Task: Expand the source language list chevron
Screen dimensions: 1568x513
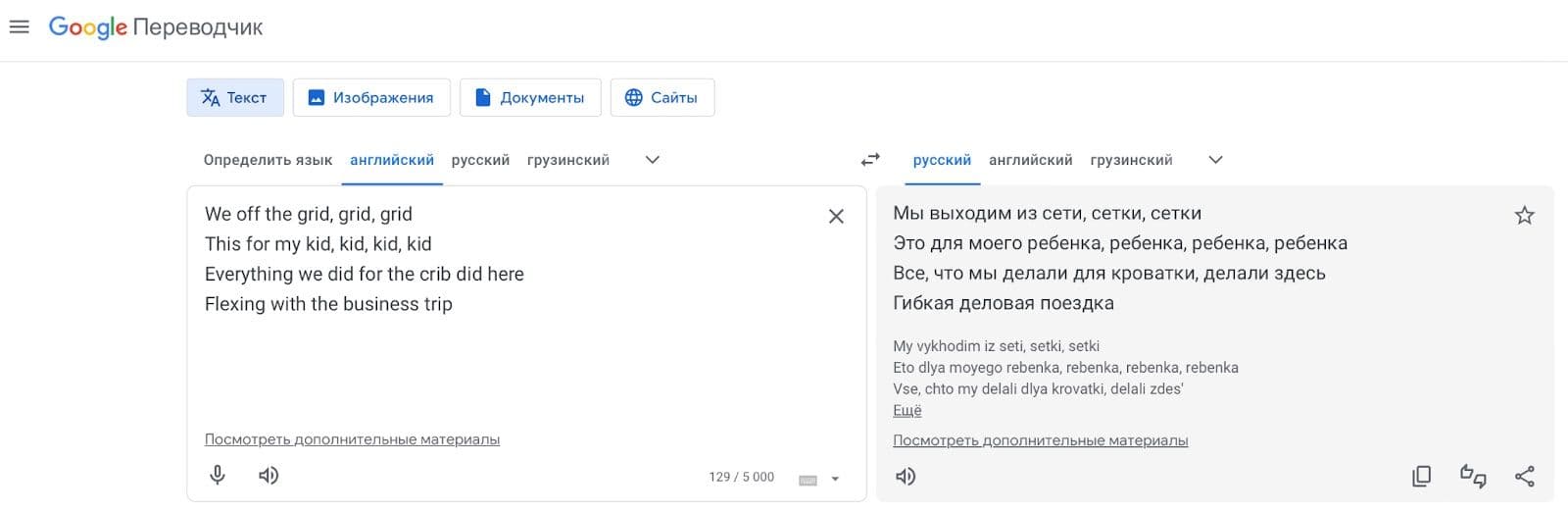Action: 653,160
